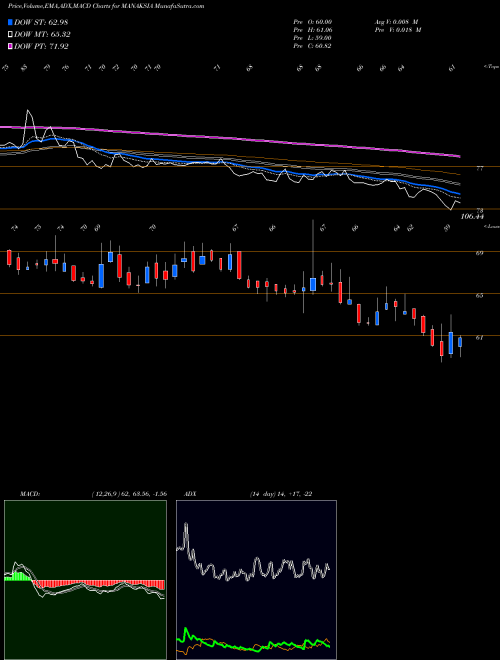This screenshot has width=500, height=660.
Task: Click the '<Tops' label at the right edge
Action: 491,67
